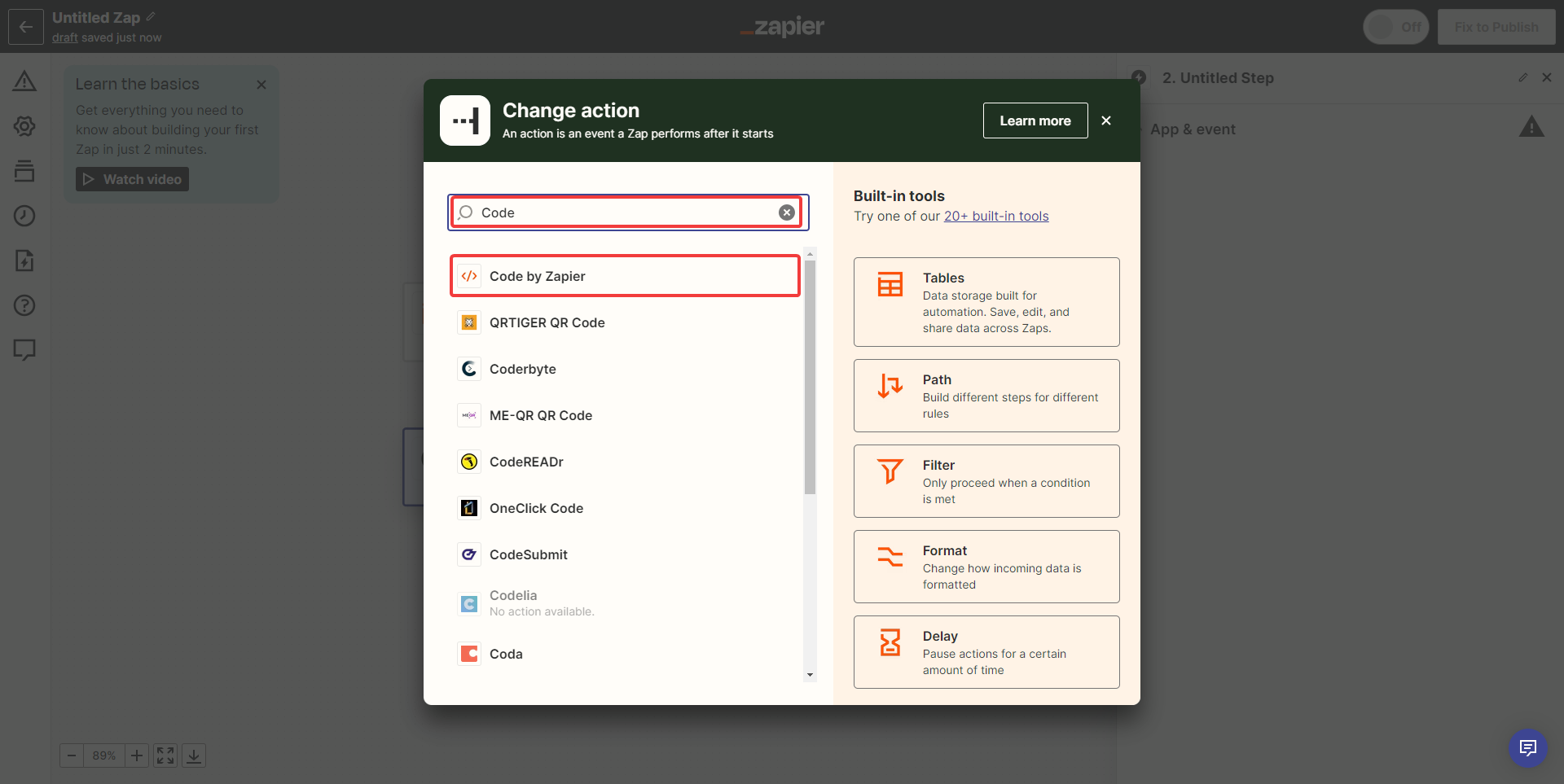Open Zap settings gear in sidebar
Image resolution: width=1564 pixels, height=784 pixels.
tap(24, 126)
